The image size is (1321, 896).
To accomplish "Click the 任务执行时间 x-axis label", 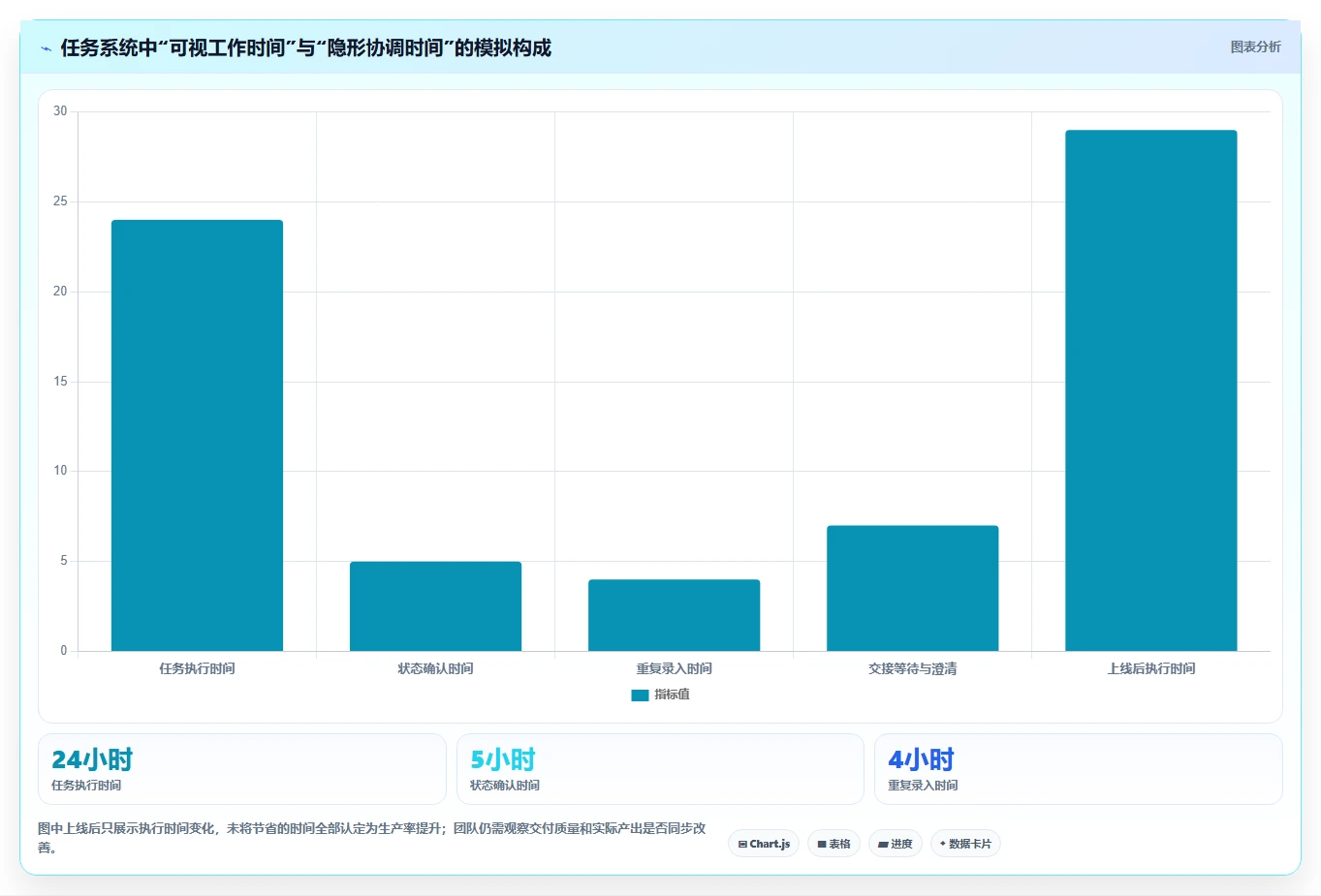I will click(x=197, y=669).
